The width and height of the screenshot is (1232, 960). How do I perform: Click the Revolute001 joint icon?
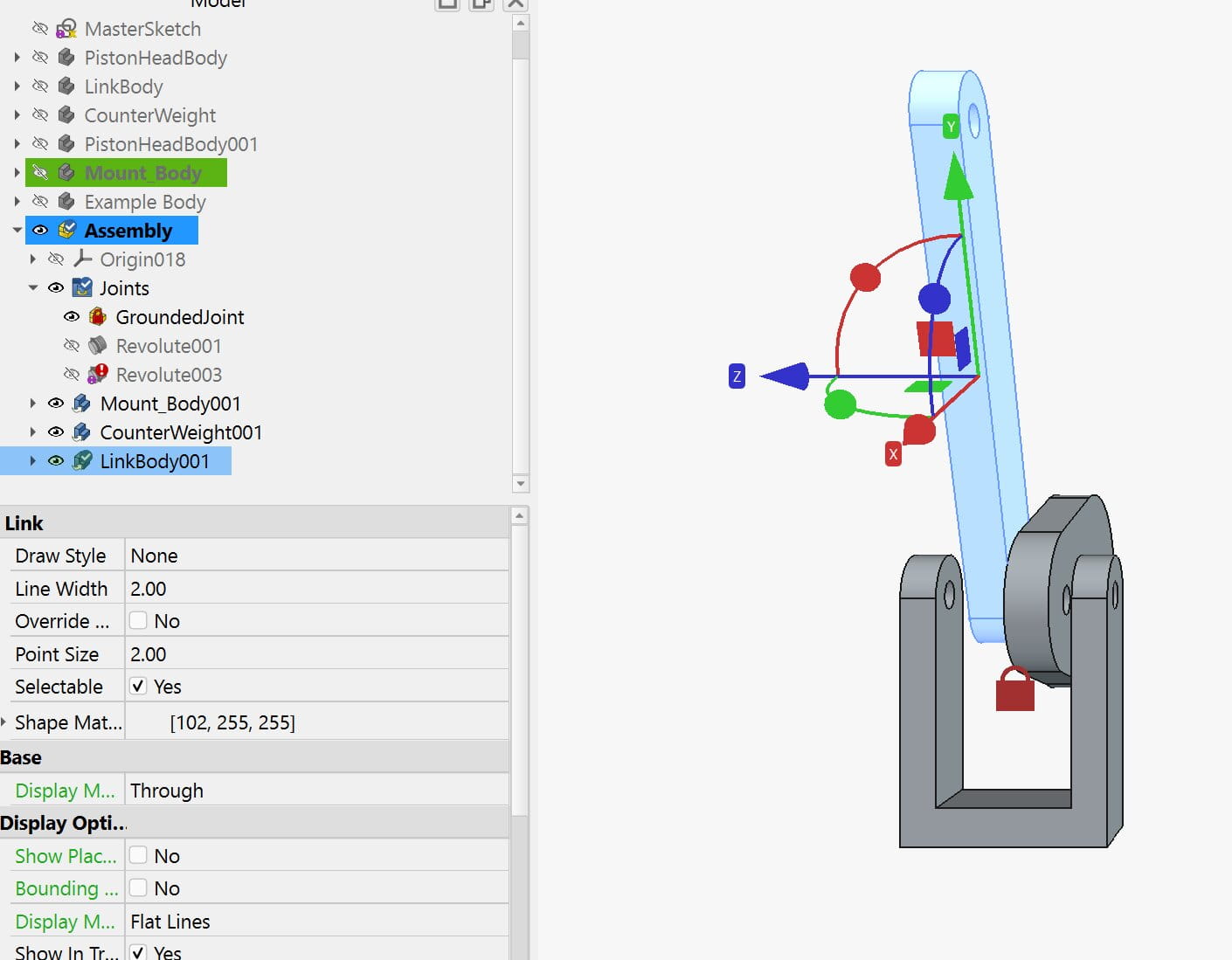tap(98, 346)
